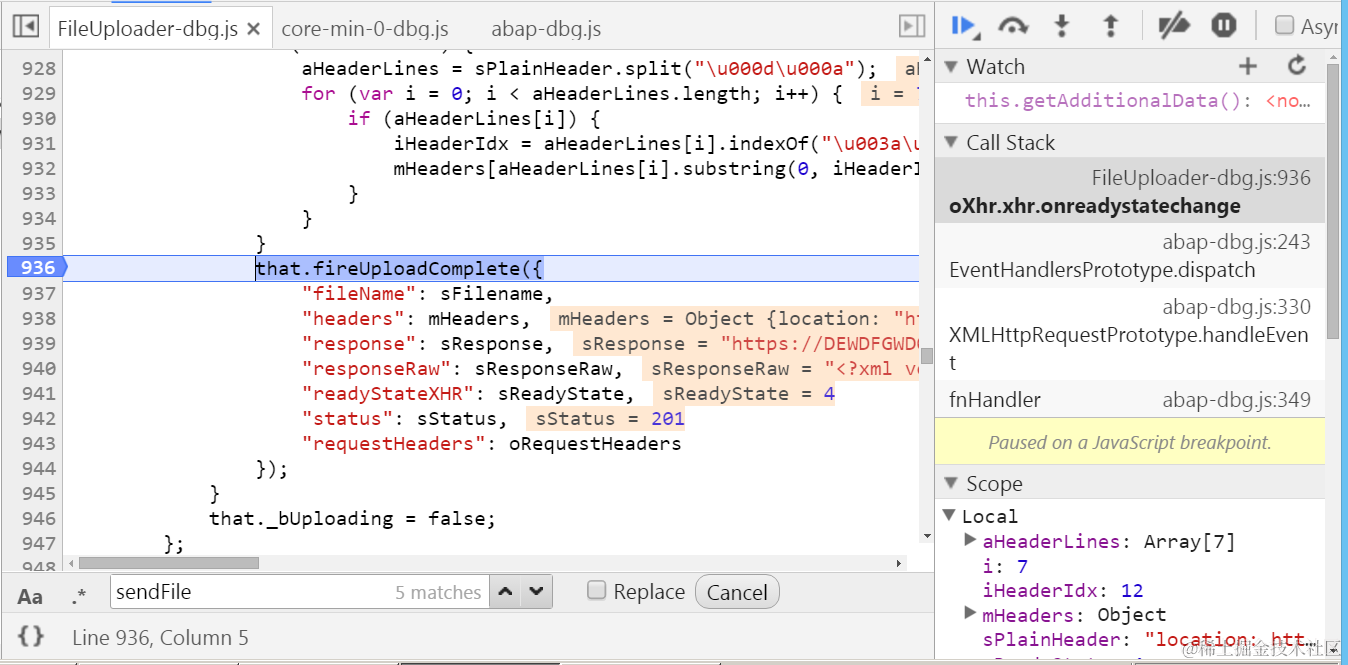Step over next function call
The width and height of the screenshot is (1348, 665).
coord(1014,26)
